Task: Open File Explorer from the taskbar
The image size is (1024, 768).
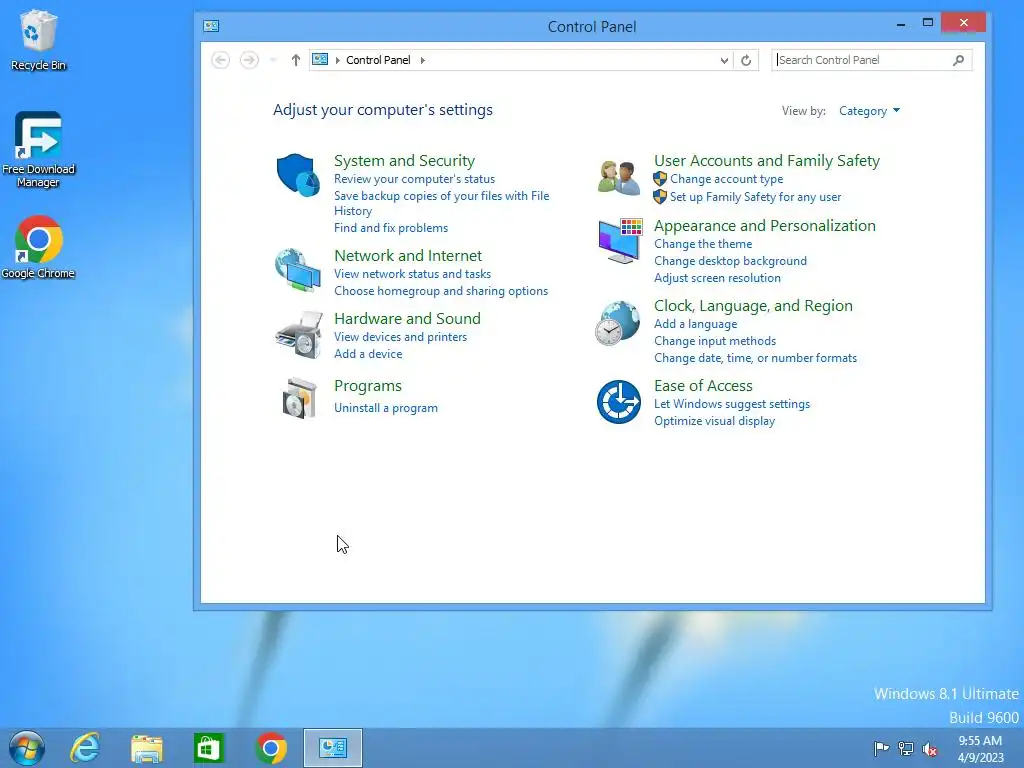Action: (x=146, y=748)
